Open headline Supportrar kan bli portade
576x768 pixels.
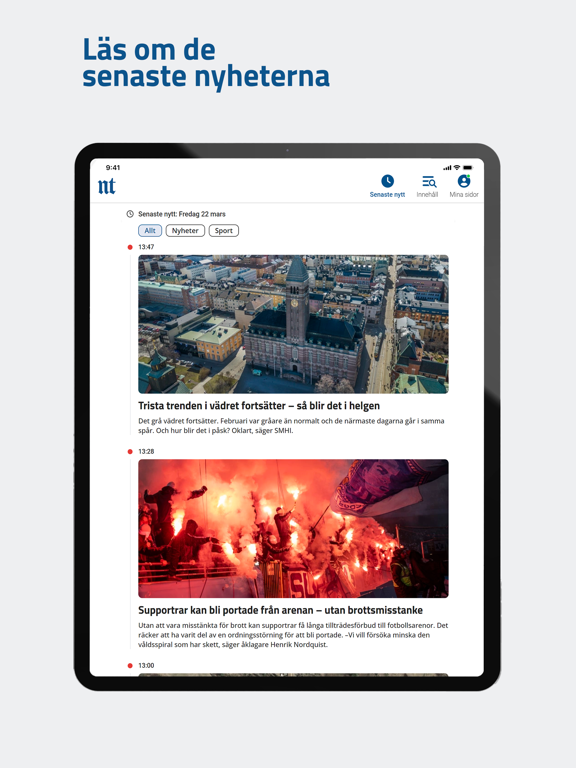click(x=280, y=610)
